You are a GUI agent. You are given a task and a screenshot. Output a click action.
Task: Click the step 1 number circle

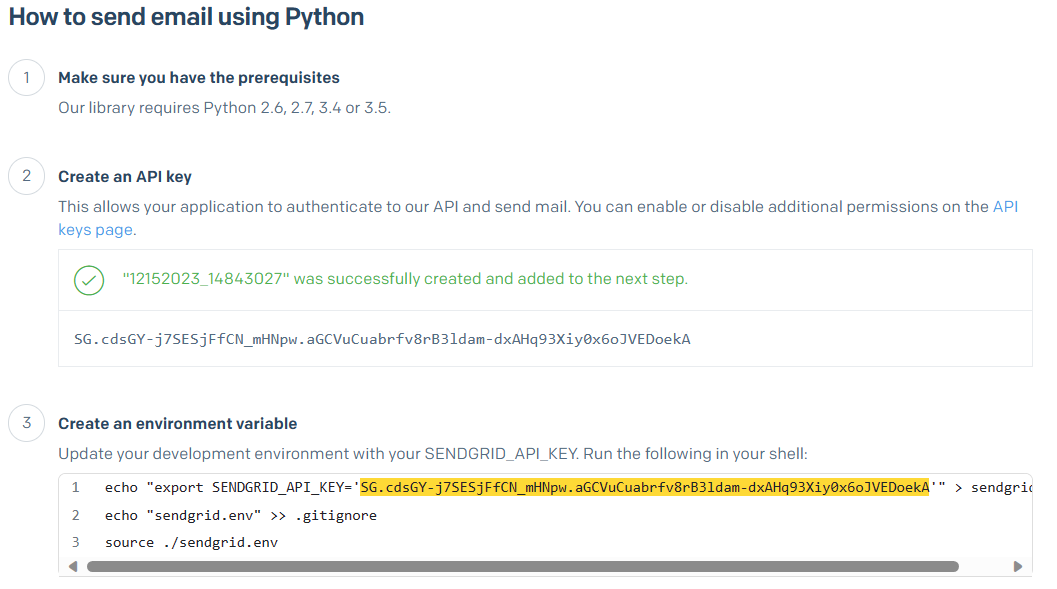(x=27, y=78)
